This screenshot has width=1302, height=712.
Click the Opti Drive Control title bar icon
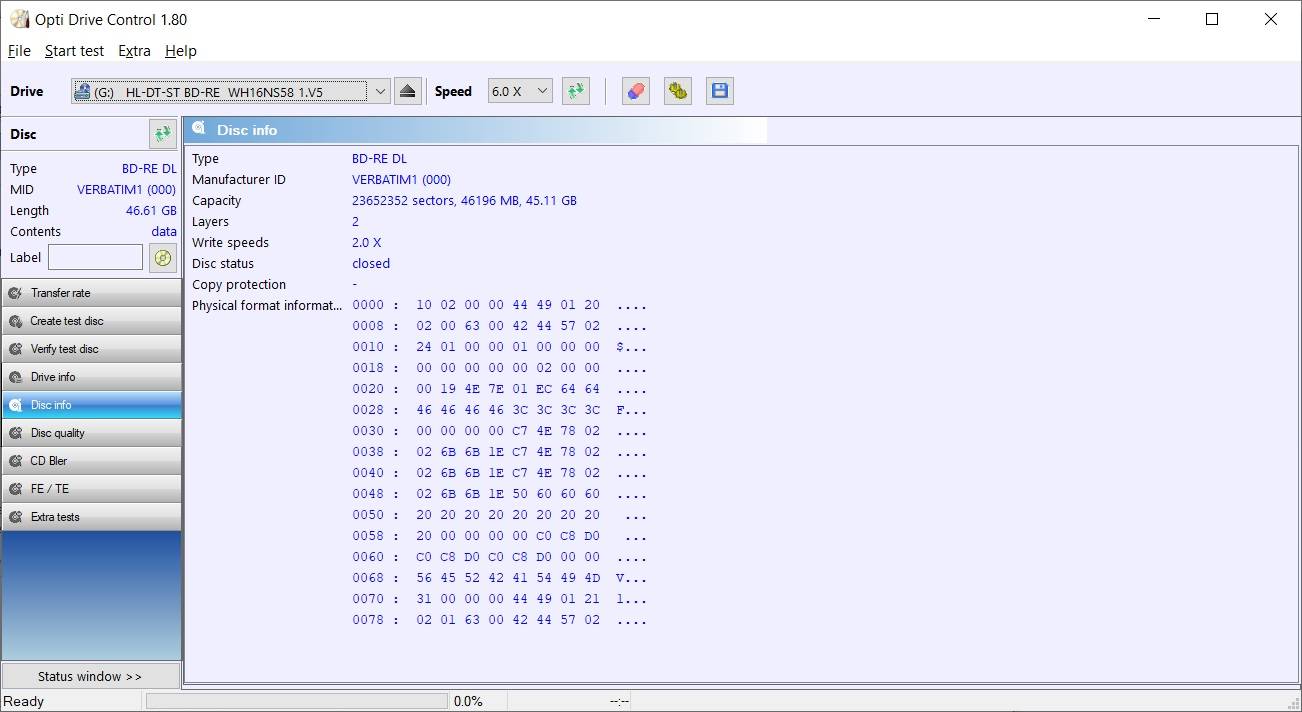click(x=19, y=19)
